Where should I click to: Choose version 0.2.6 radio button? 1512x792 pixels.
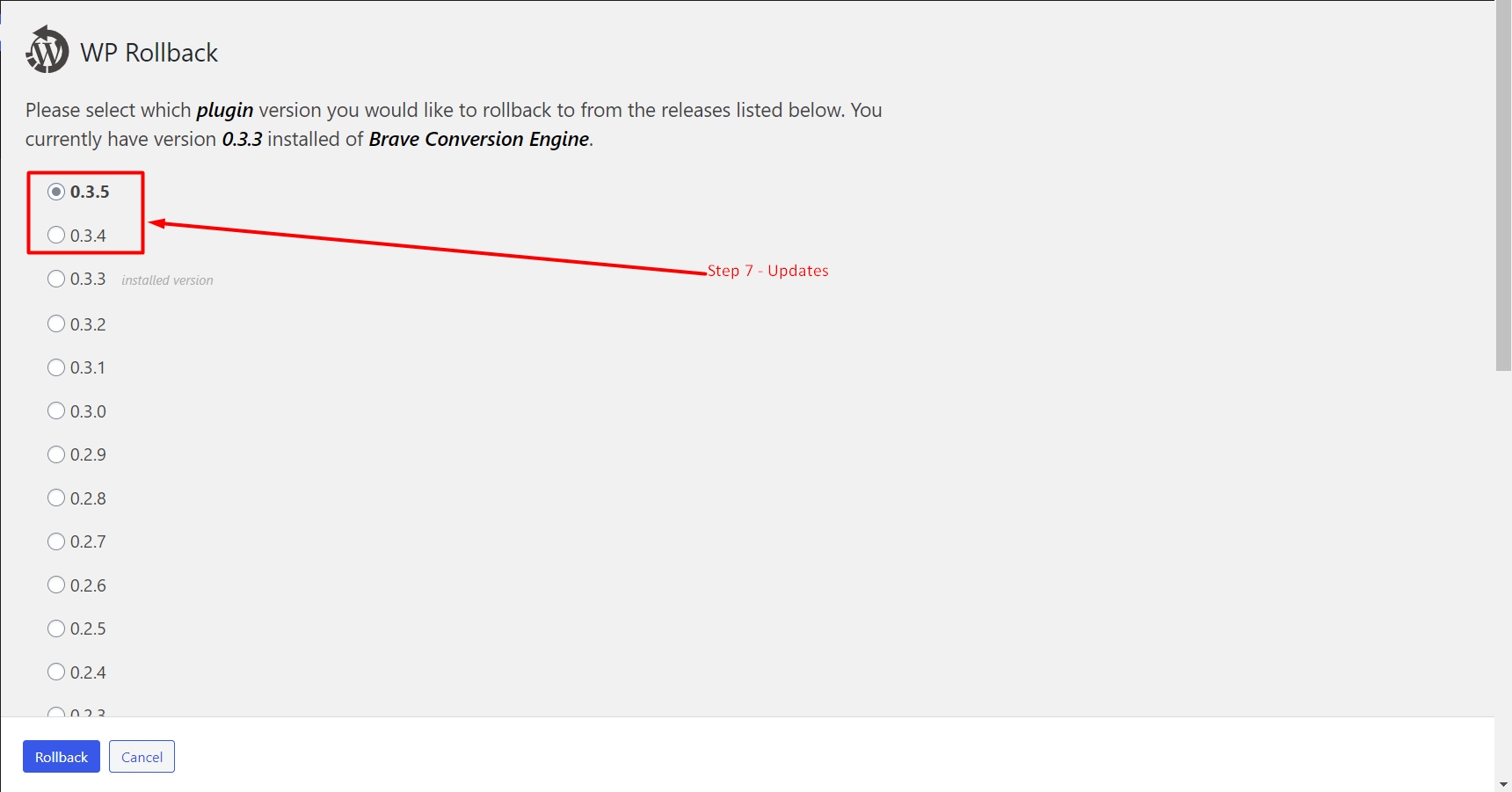(56, 585)
